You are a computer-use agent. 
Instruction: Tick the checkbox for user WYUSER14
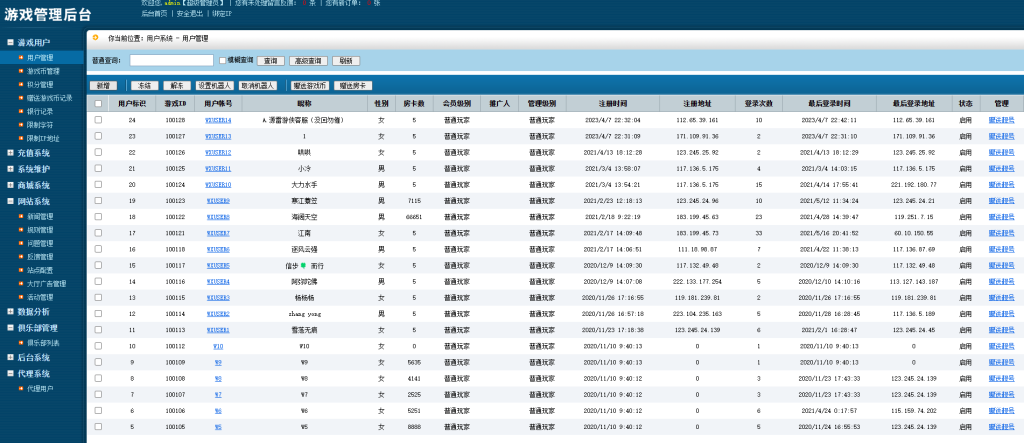[98, 120]
